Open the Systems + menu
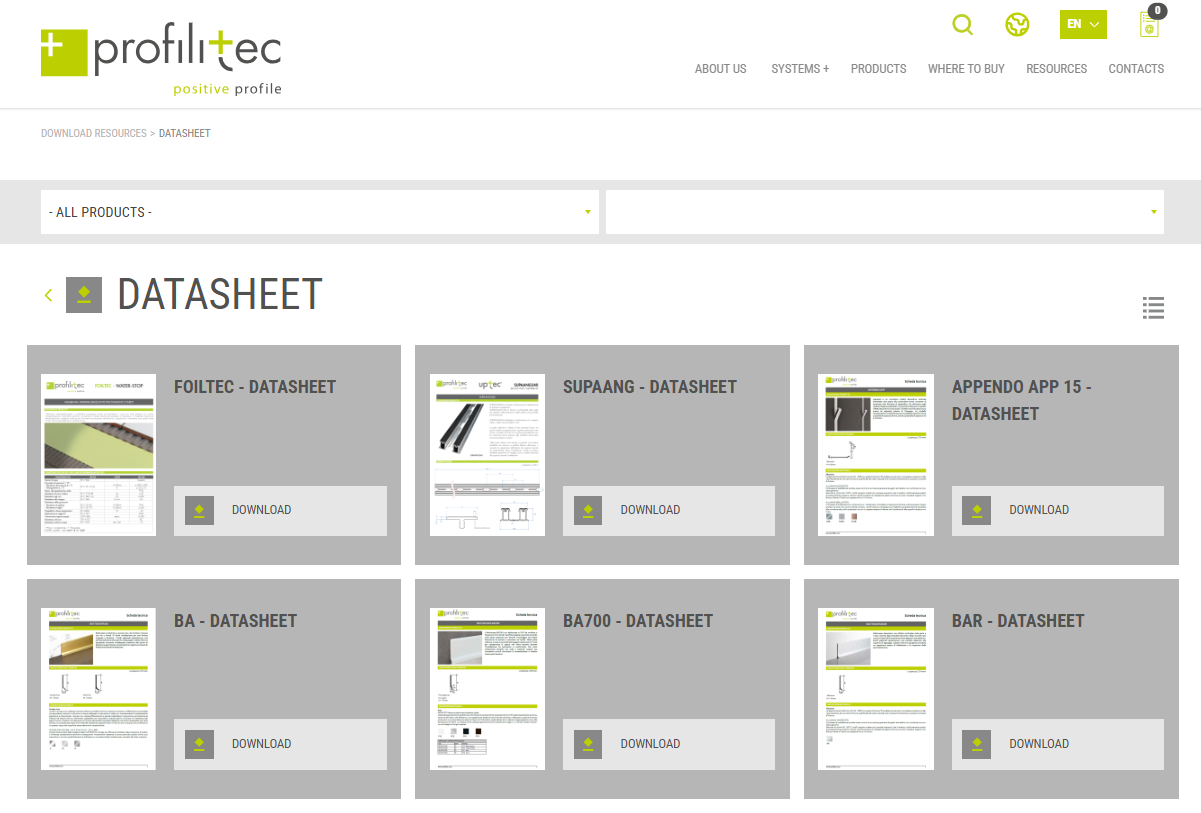 (x=800, y=69)
